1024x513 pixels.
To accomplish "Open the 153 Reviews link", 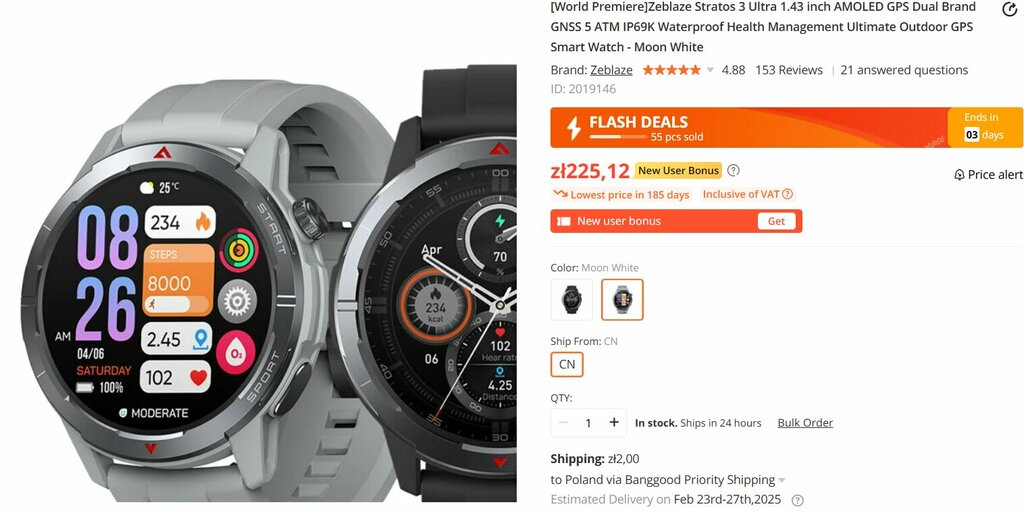I will (x=789, y=70).
